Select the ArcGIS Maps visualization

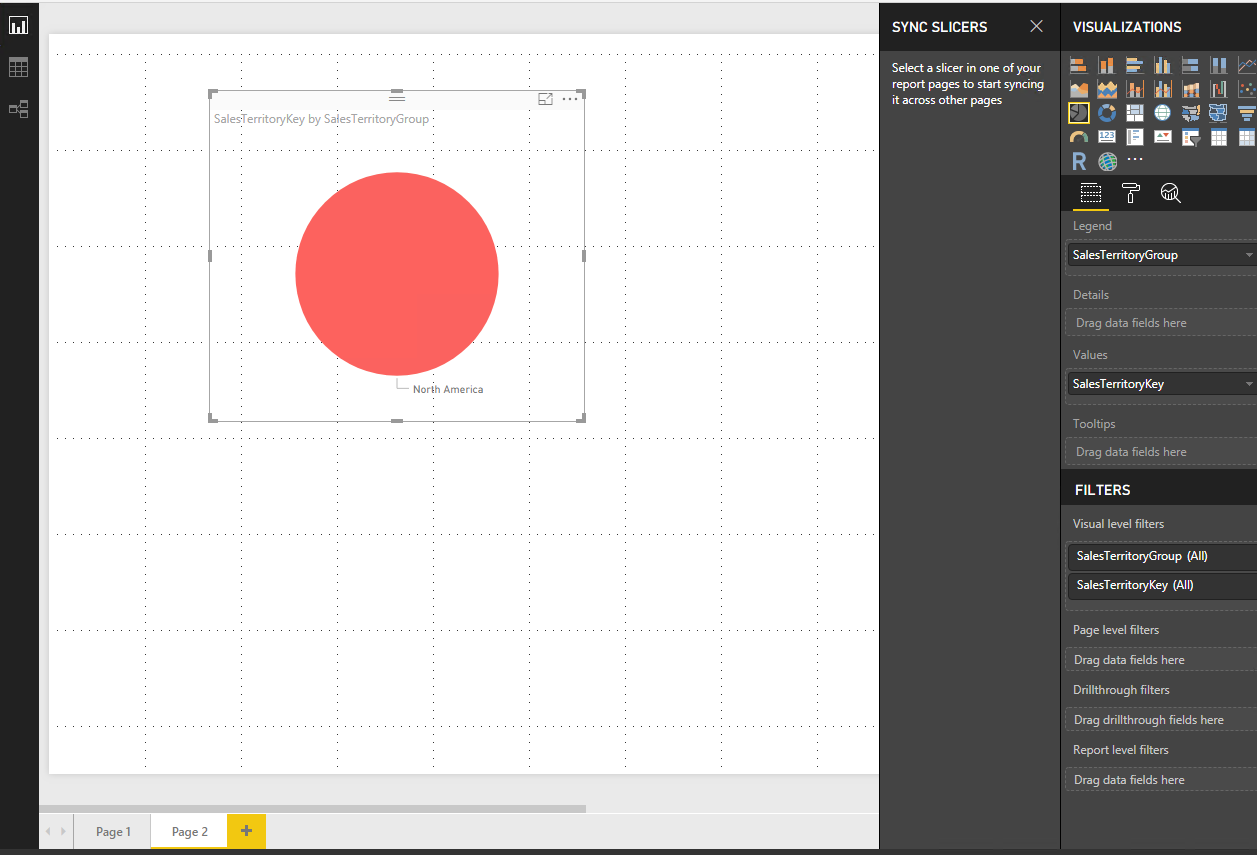click(1107, 161)
